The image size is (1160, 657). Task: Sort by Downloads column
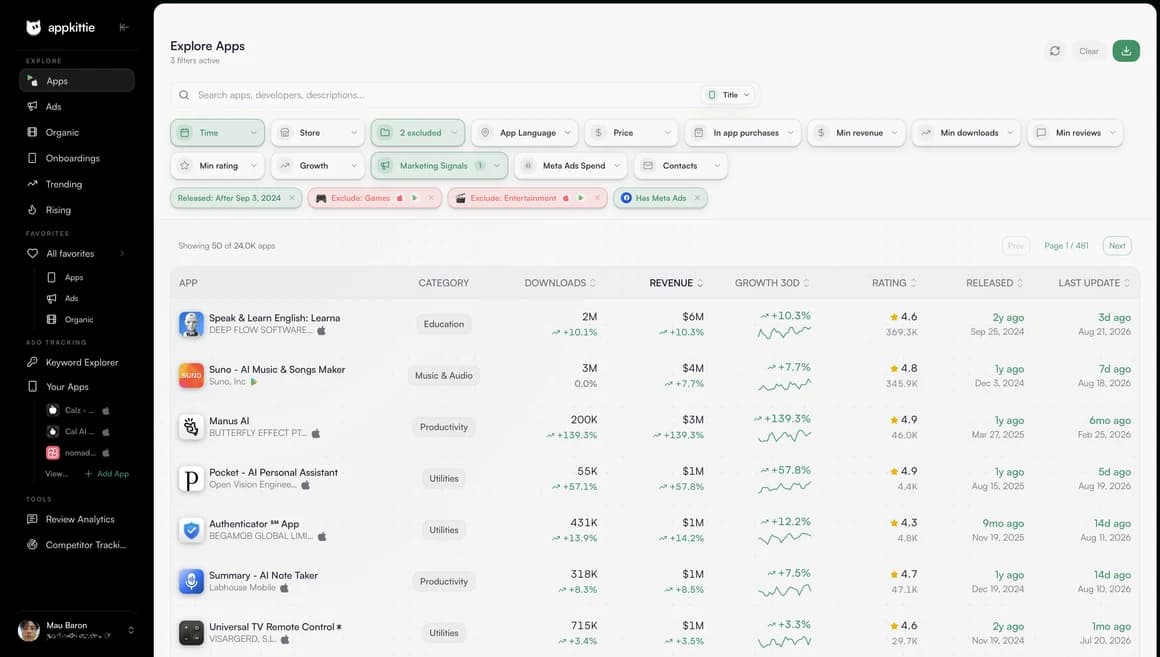[560, 283]
